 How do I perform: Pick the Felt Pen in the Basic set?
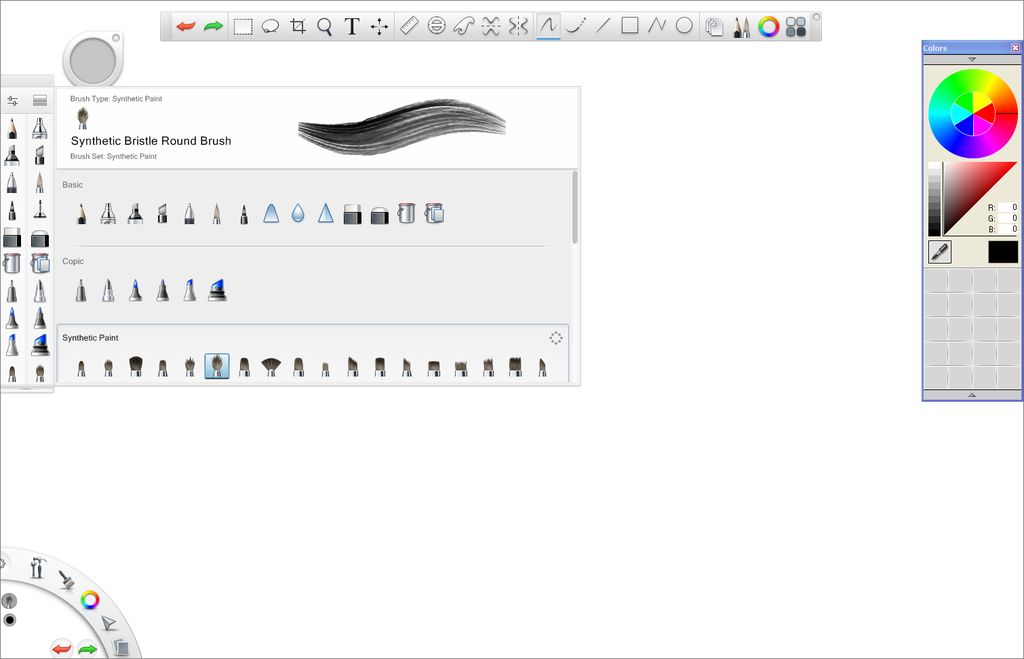tap(244, 214)
